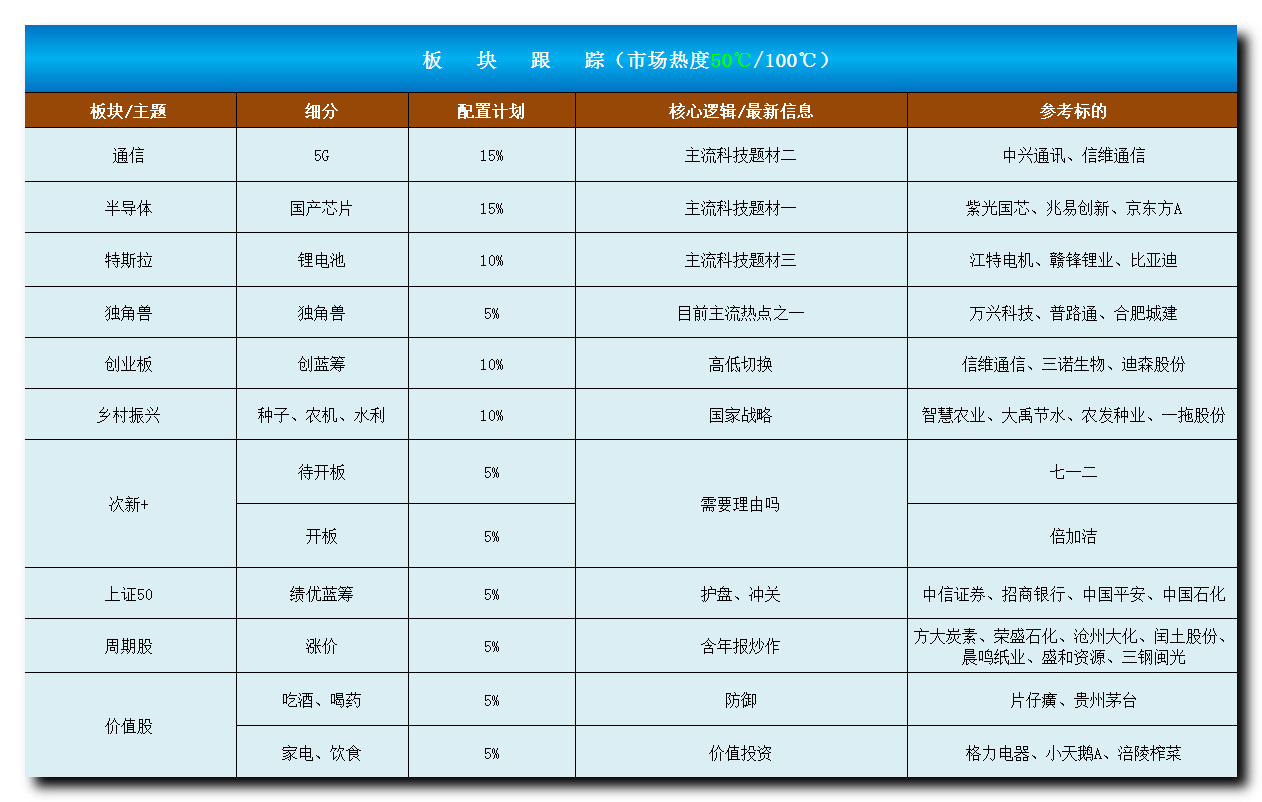Click the 中兴通讯、信维通信 cell
The image size is (1262, 802).
[1072, 155]
